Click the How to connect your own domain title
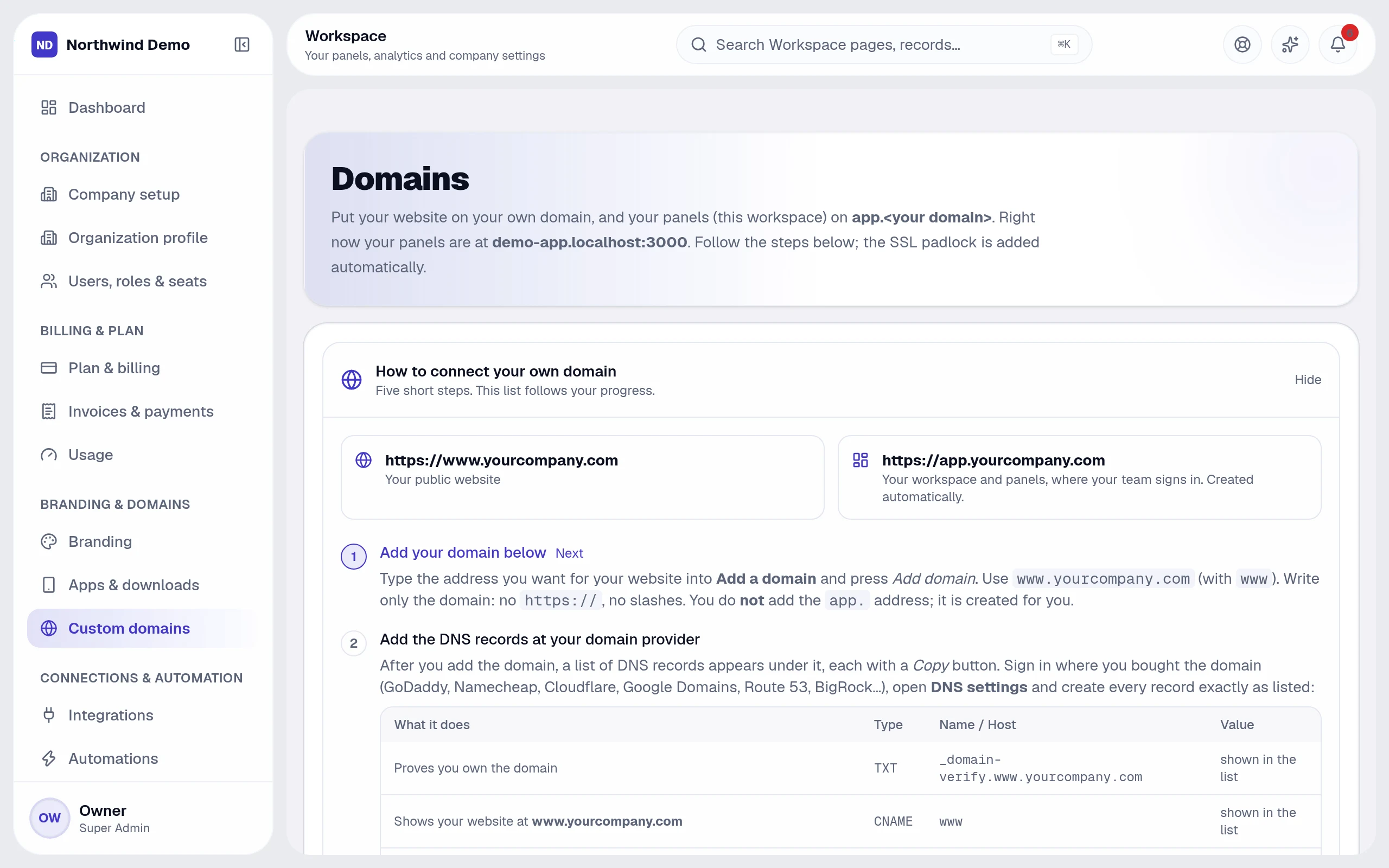1389x868 pixels. click(495, 371)
